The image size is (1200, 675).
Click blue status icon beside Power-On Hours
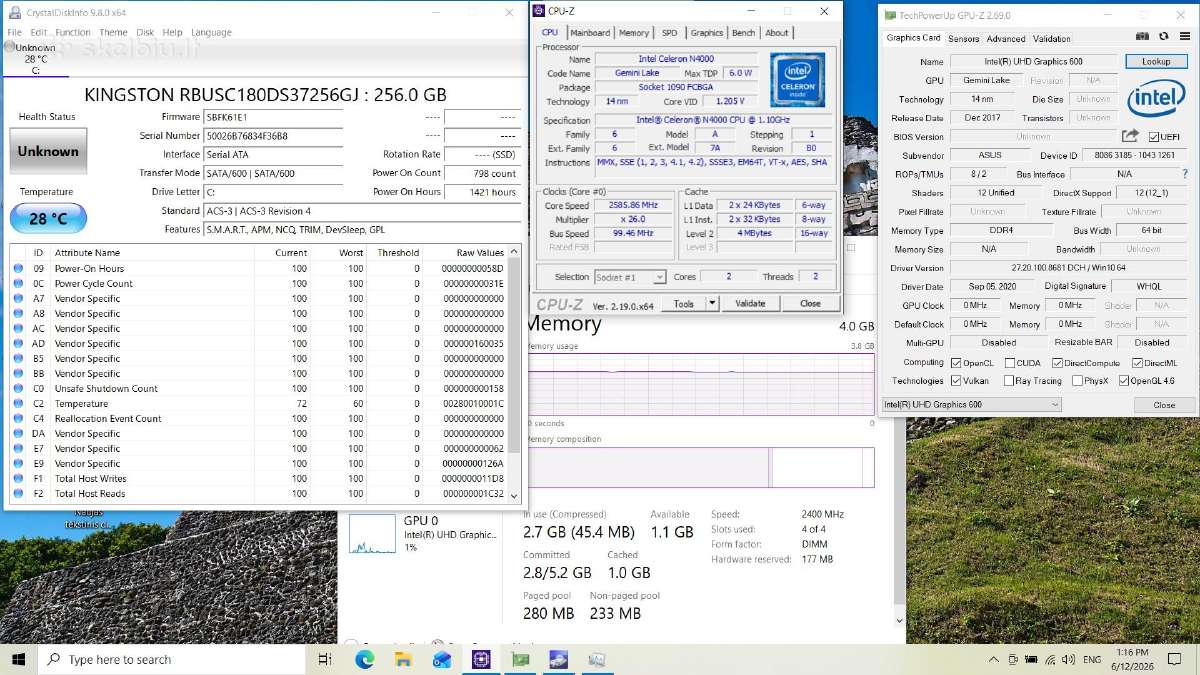[19, 268]
